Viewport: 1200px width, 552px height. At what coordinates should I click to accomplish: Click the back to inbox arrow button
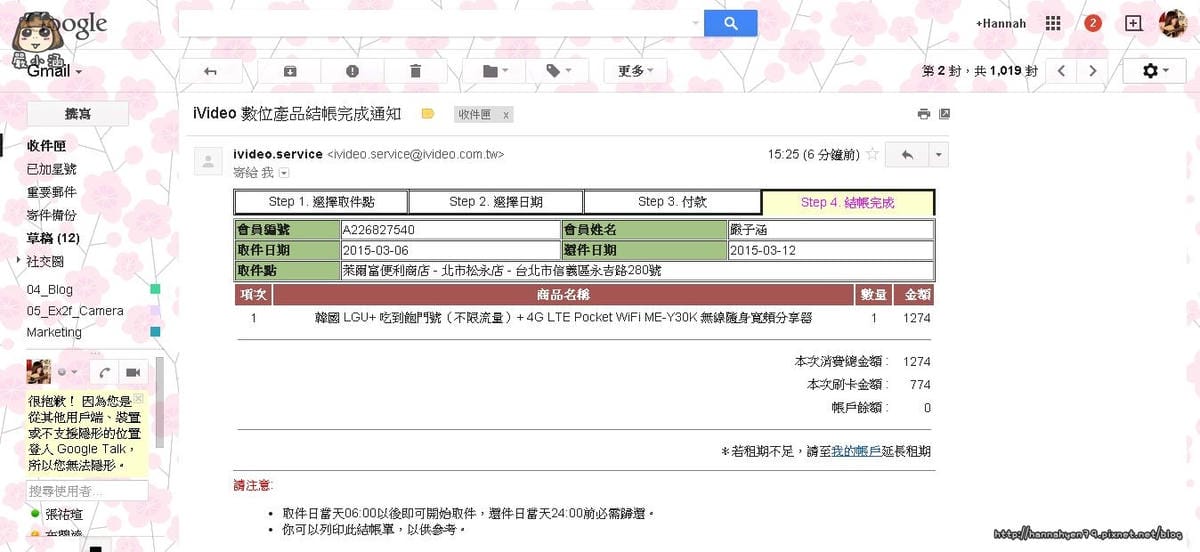click(210, 71)
